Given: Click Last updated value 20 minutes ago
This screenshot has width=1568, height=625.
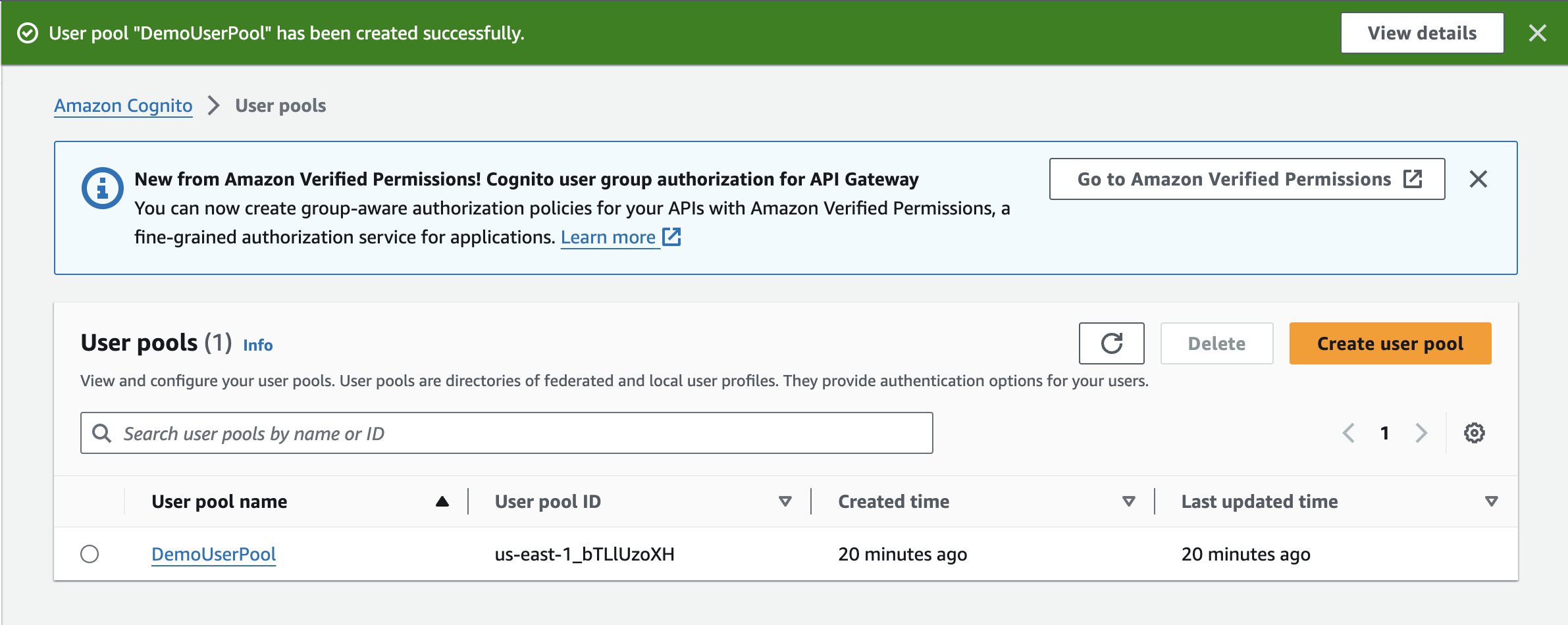Looking at the screenshot, I should coord(1246,554).
